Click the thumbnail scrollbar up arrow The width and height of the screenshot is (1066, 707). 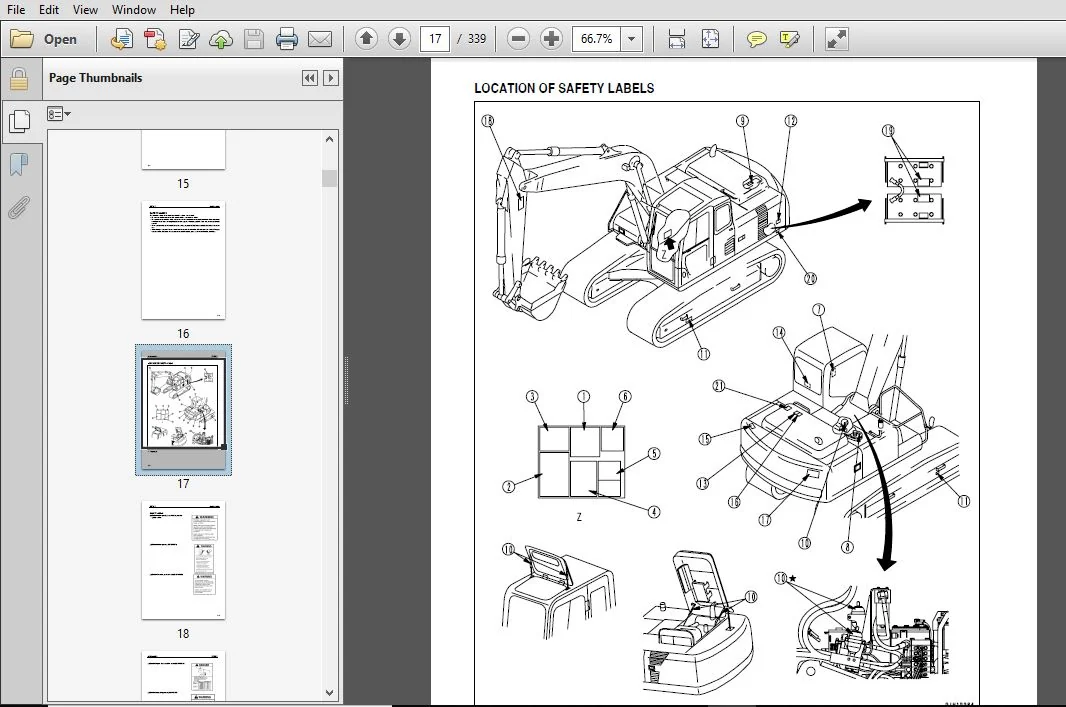tap(330, 139)
